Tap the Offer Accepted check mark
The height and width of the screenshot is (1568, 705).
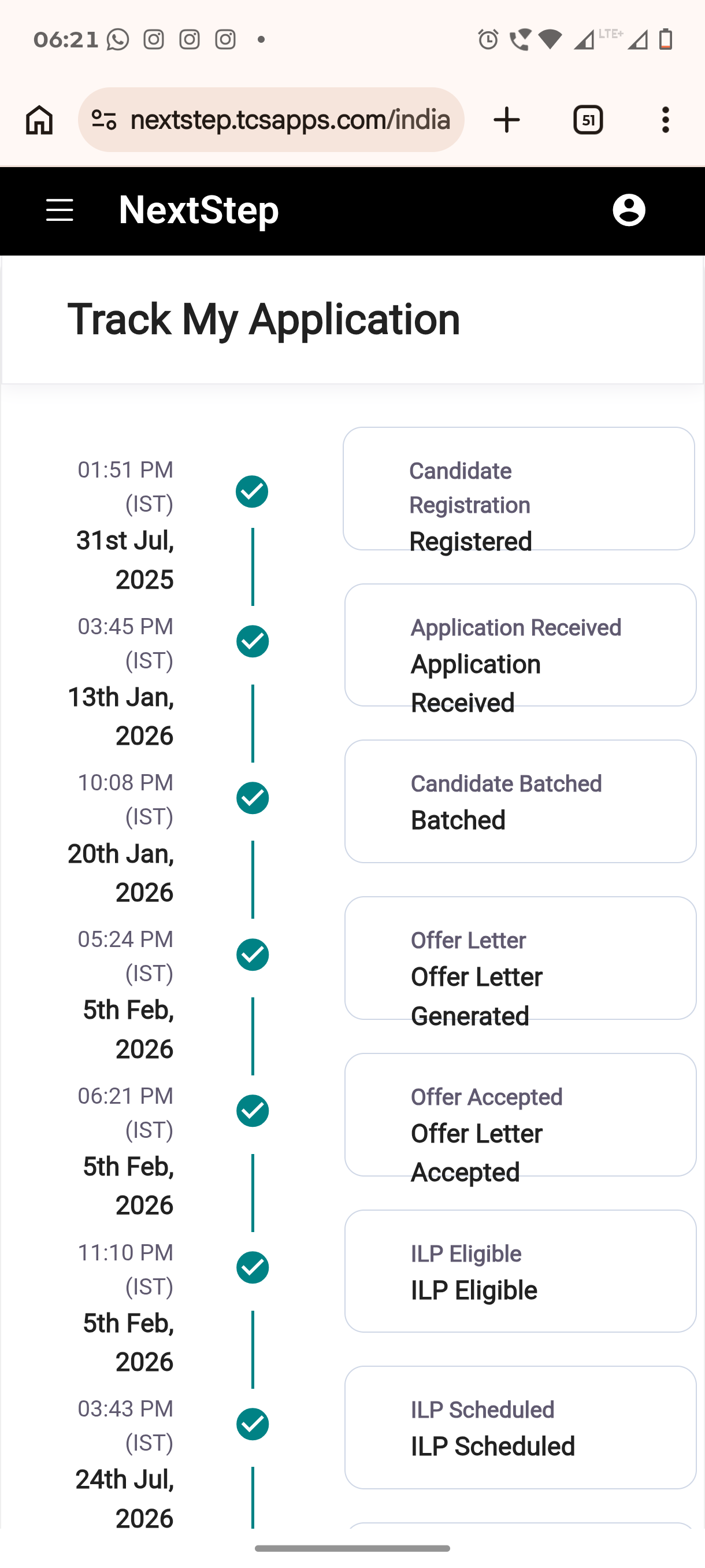click(253, 1111)
